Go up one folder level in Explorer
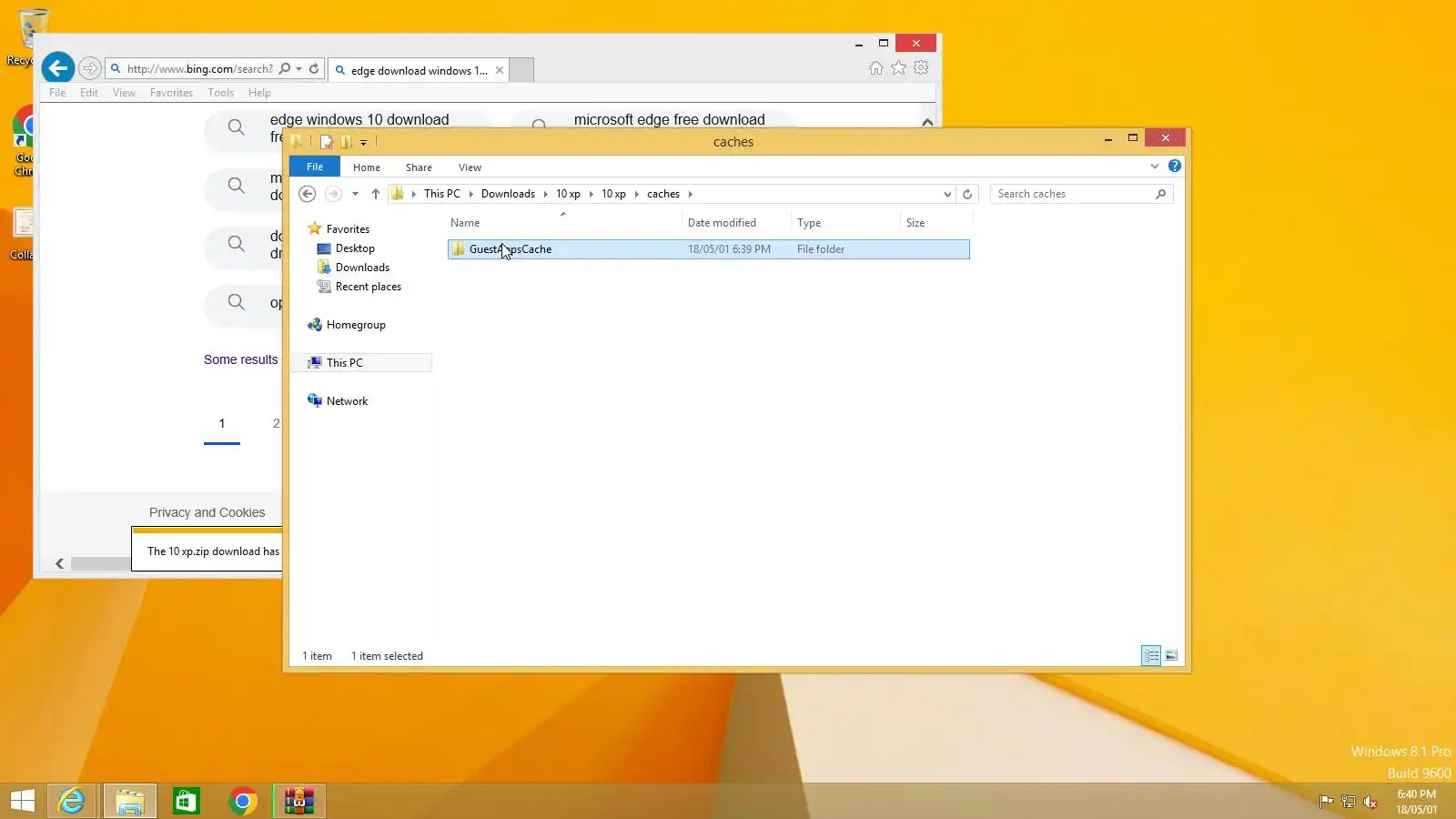1456x819 pixels. (375, 194)
